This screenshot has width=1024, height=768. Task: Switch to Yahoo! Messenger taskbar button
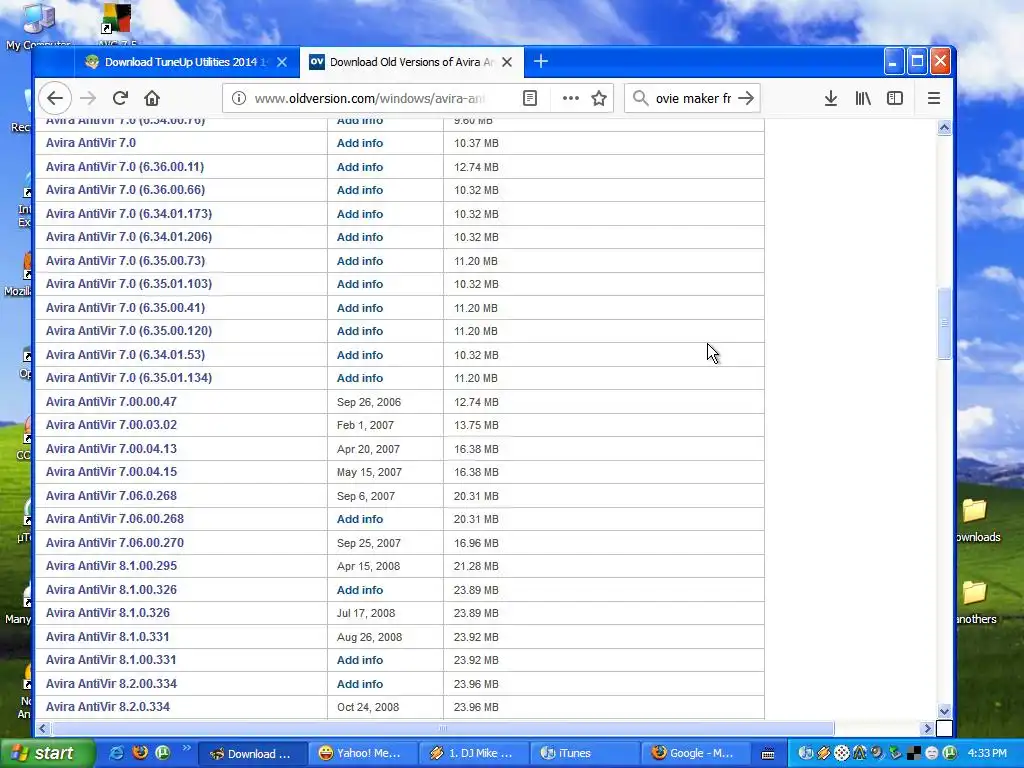[x=361, y=754]
